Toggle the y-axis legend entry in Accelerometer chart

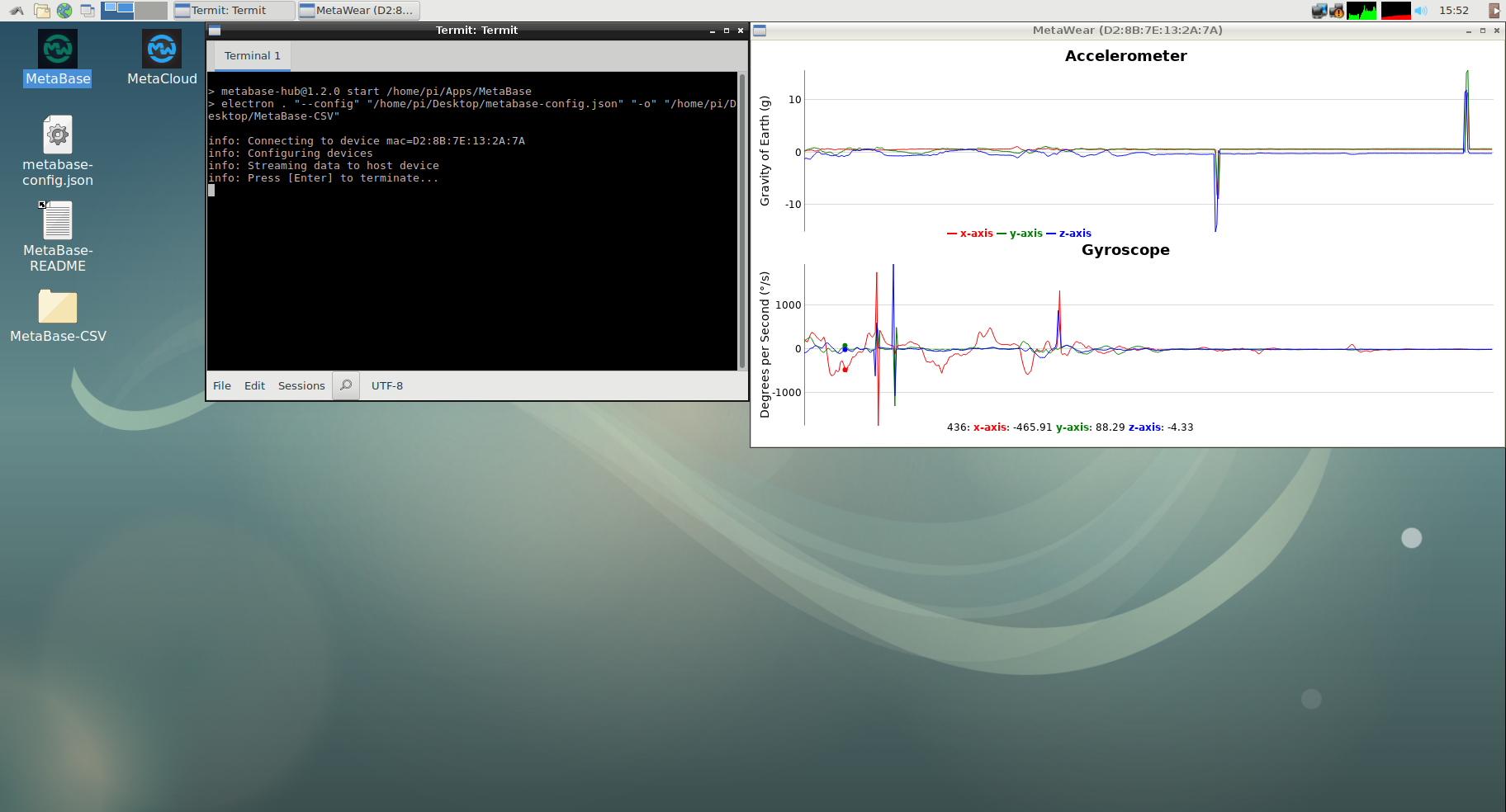coord(1020,234)
